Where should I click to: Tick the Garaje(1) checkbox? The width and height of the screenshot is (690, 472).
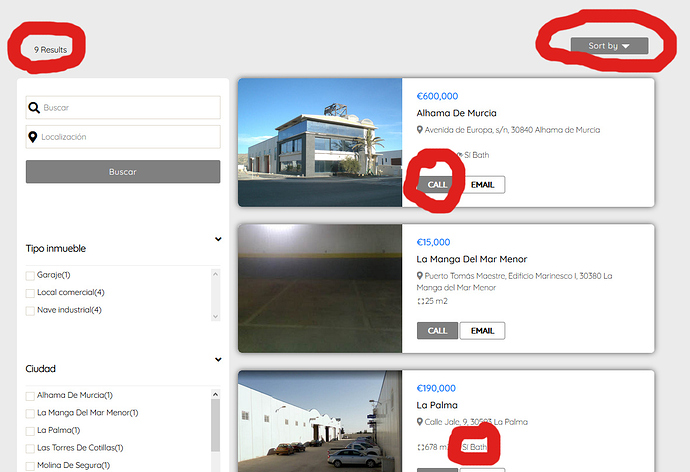click(x=30, y=276)
